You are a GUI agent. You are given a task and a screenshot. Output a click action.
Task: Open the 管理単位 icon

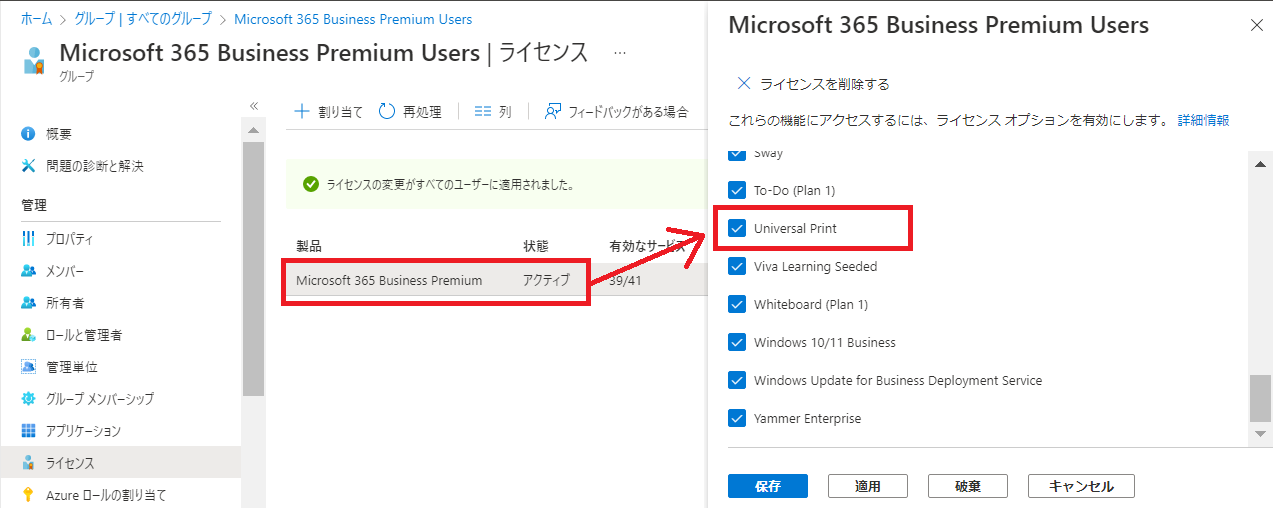[28, 367]
